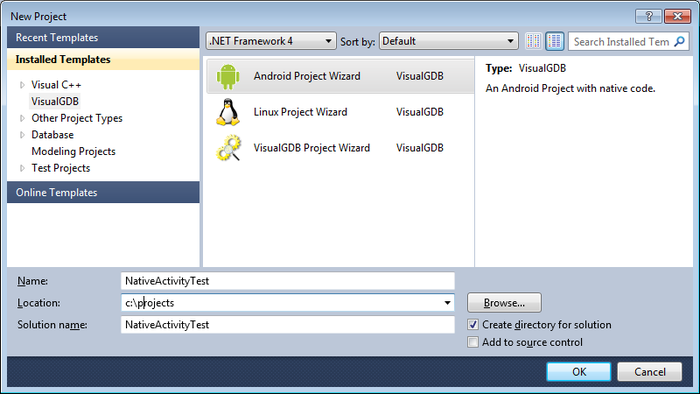Open the Recent Templates section
Screen dimensions: 700x394
click(x=103, y=37)
